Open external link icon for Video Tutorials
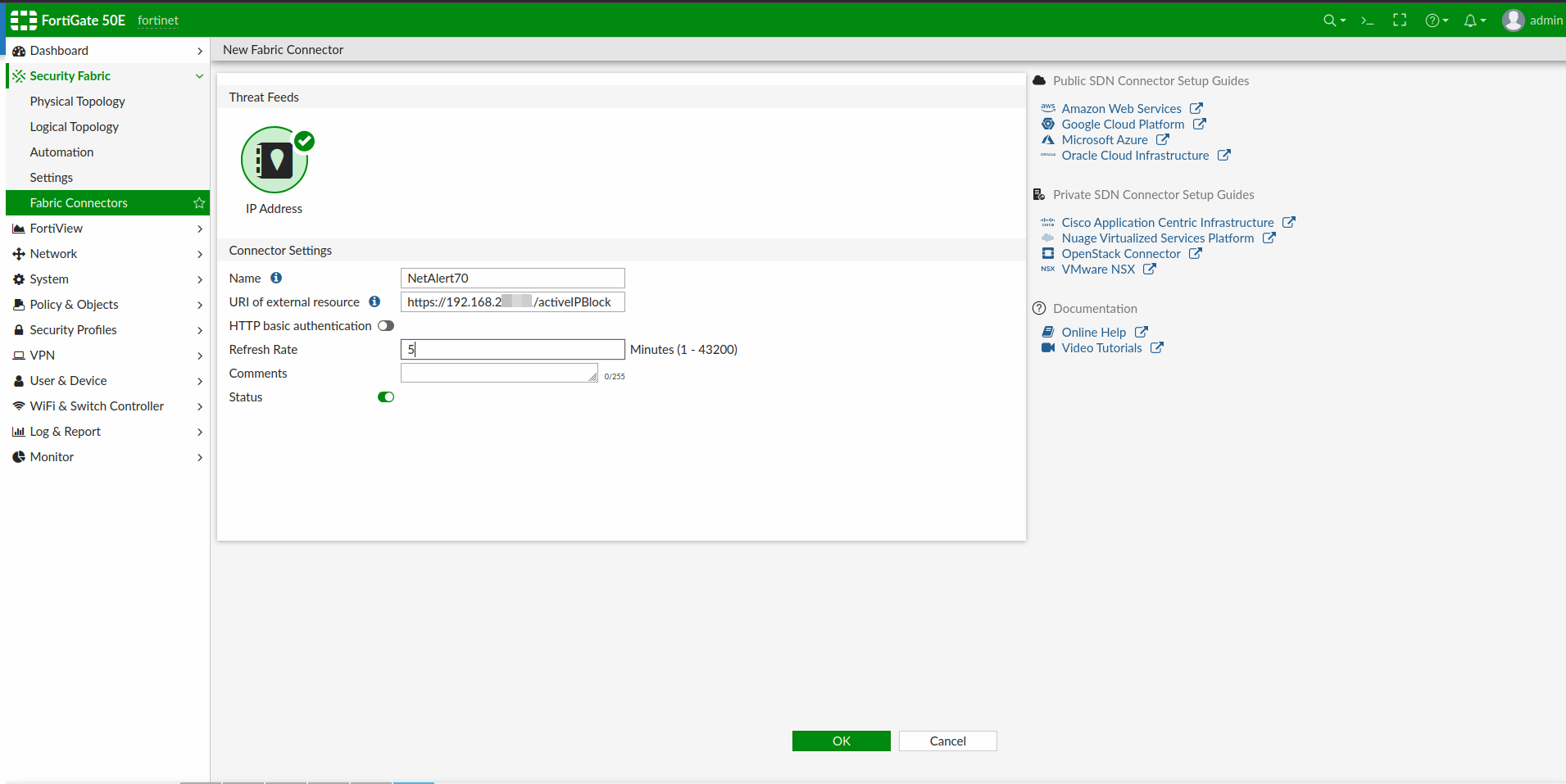 (1157, 347)
